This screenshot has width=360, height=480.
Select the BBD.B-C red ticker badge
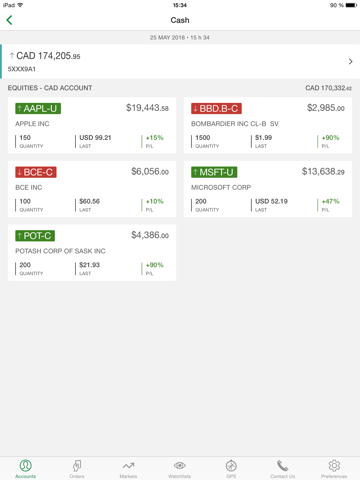tap(216, 109)
